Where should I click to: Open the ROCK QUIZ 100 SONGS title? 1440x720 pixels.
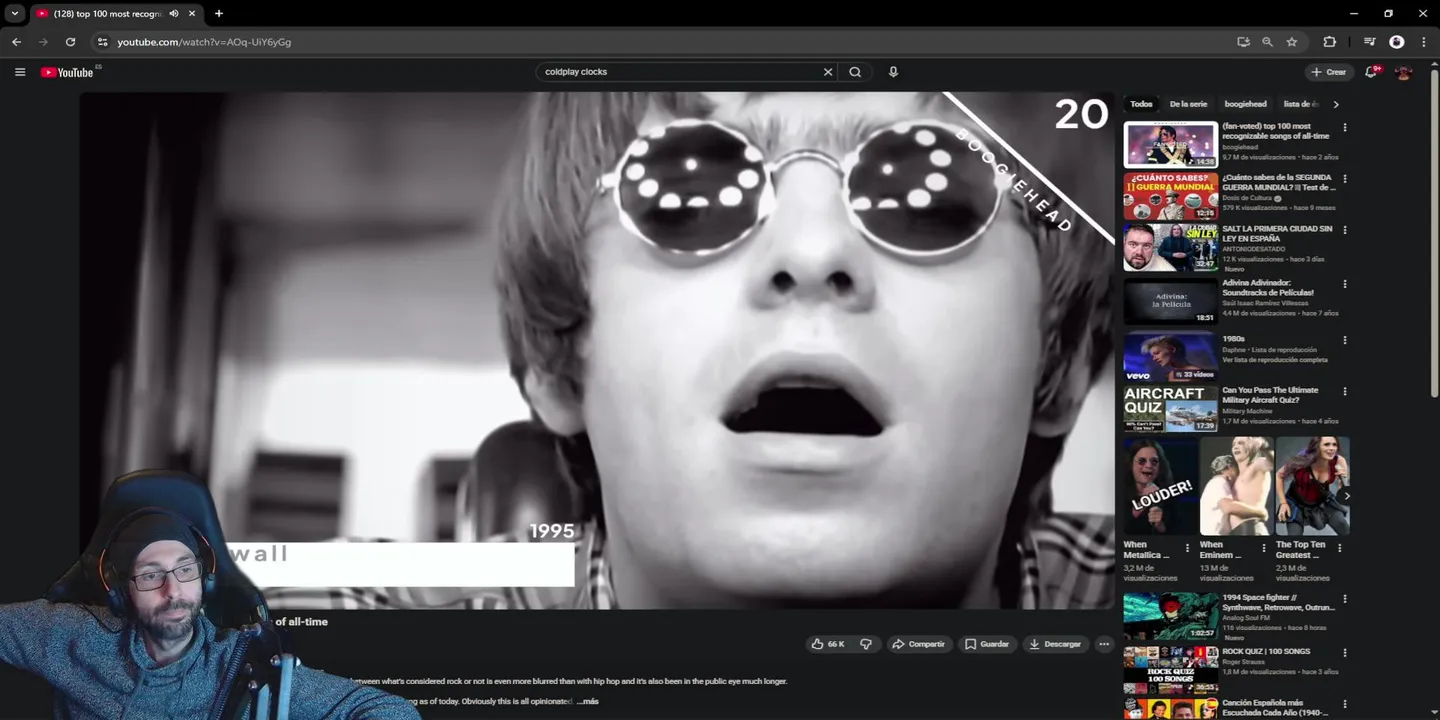1266,651
